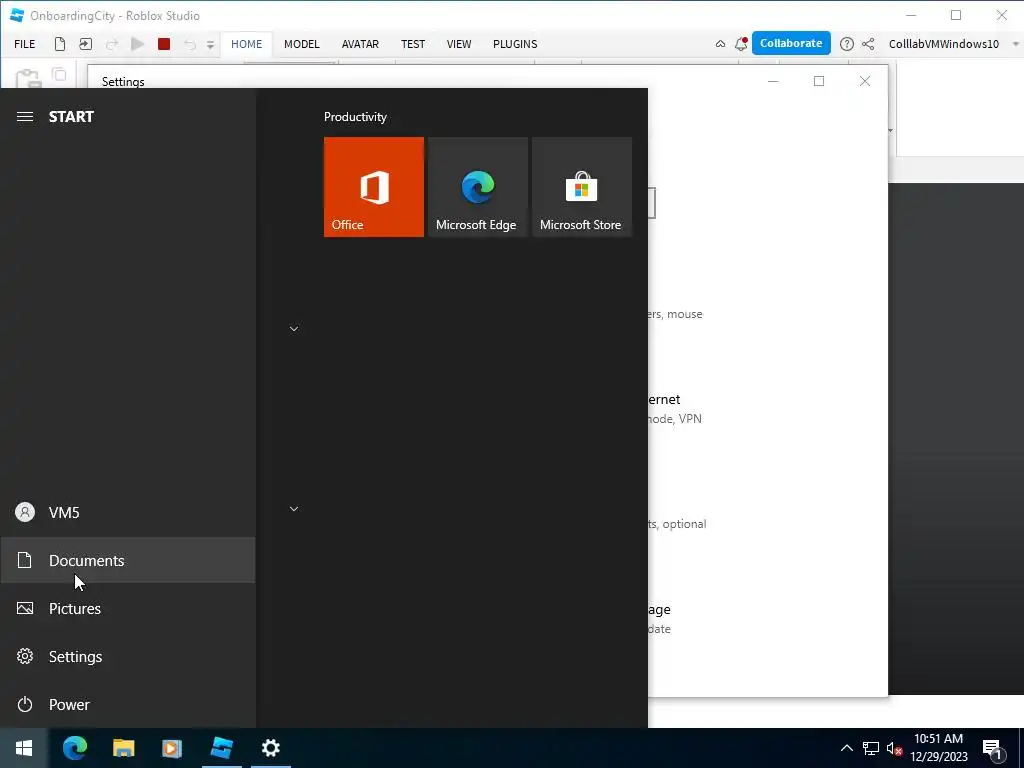1024x768 pixels.
Task: Open the media player taskbar icon
Action: coord(172,748)
